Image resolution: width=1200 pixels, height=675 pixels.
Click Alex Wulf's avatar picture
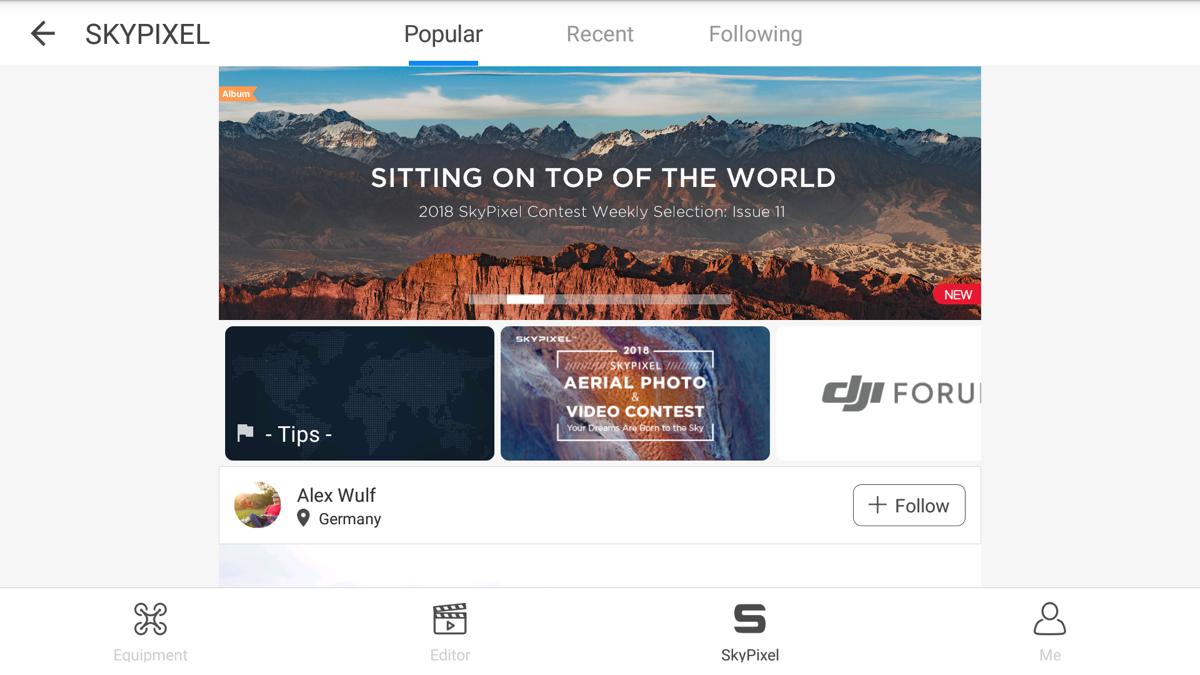click(258, 505)
